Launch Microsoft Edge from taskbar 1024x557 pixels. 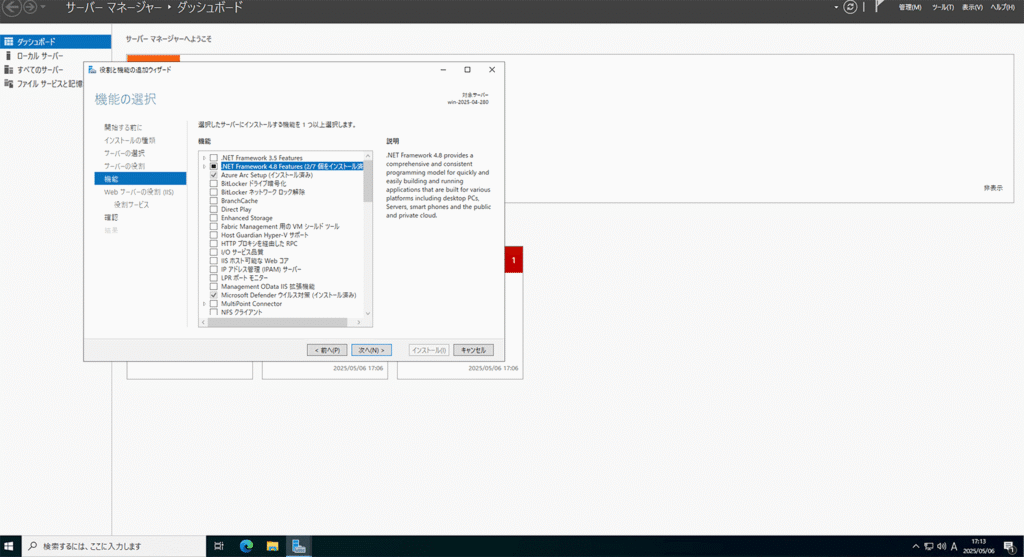click(246, 546)
